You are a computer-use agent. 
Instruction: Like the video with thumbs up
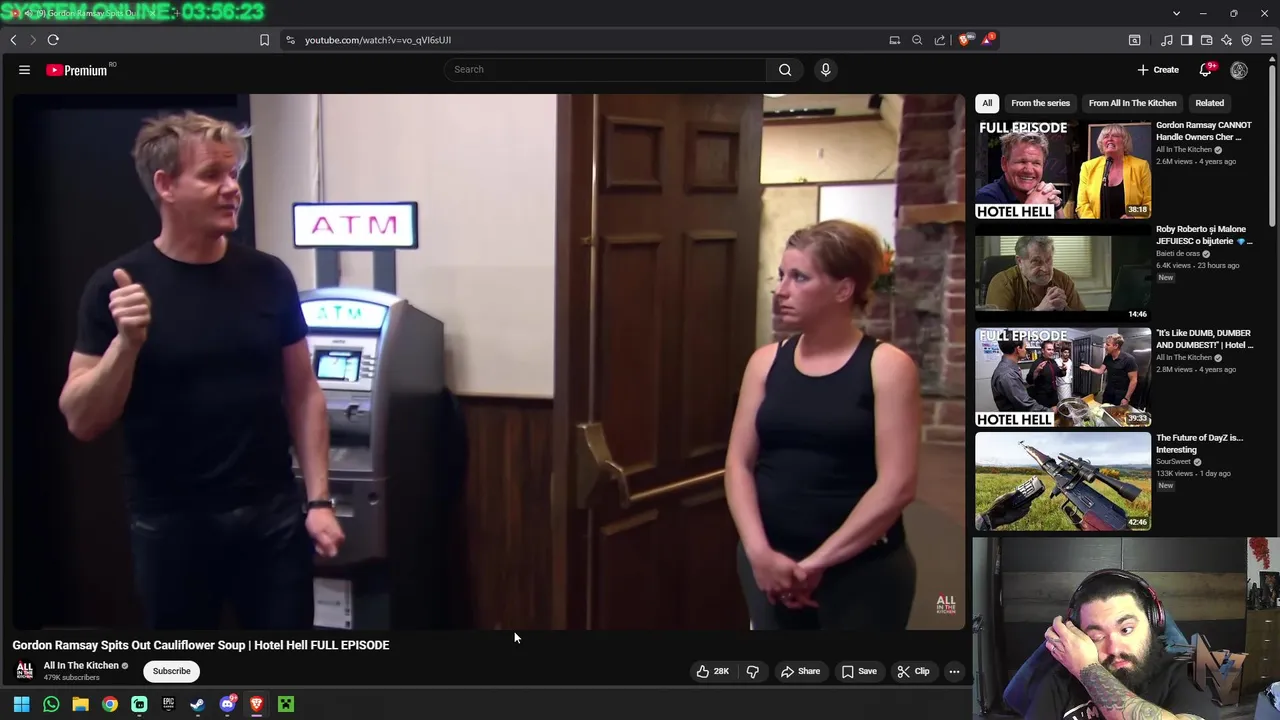[712, 671]
